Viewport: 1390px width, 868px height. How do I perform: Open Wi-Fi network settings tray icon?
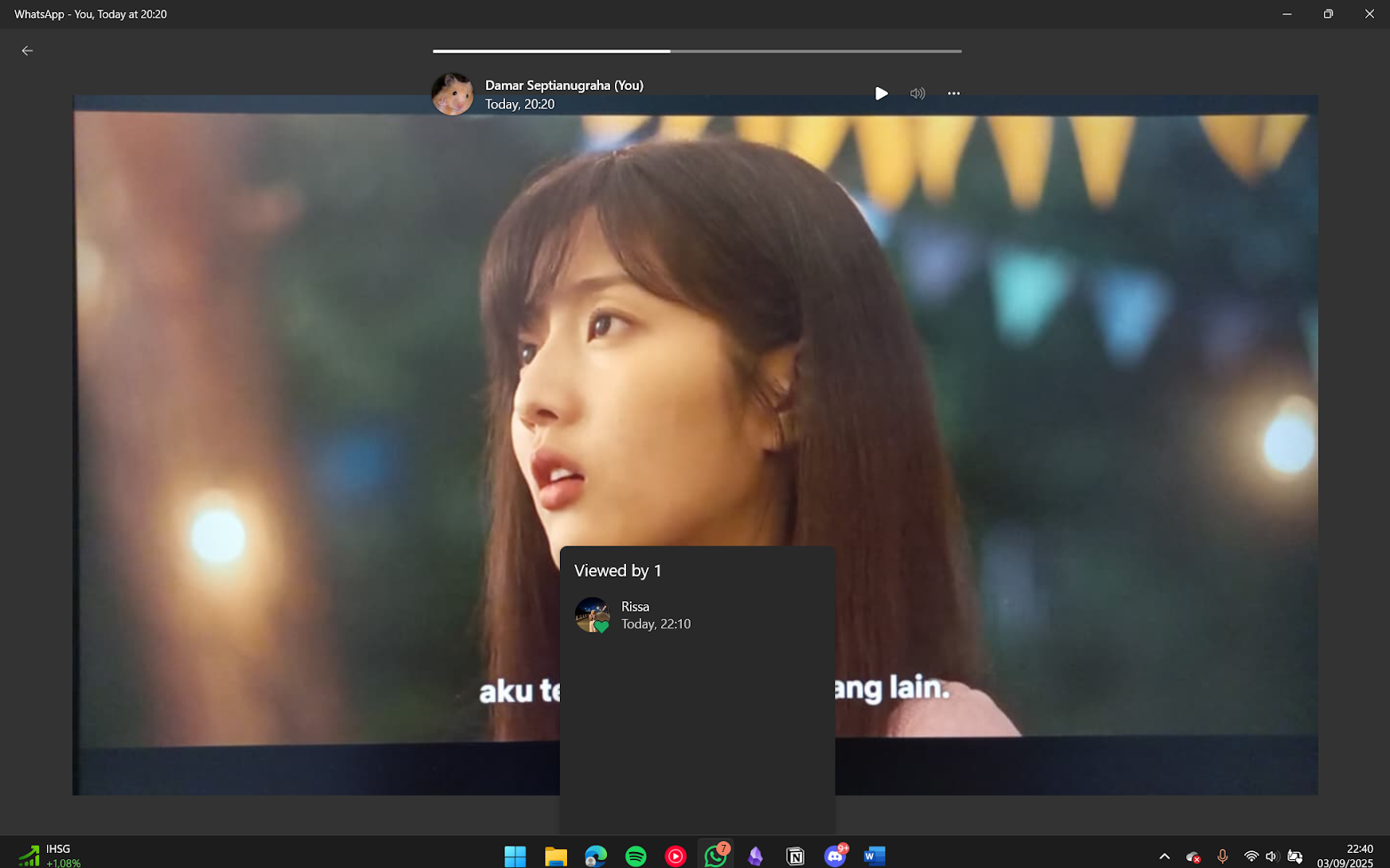(1251, 857)
